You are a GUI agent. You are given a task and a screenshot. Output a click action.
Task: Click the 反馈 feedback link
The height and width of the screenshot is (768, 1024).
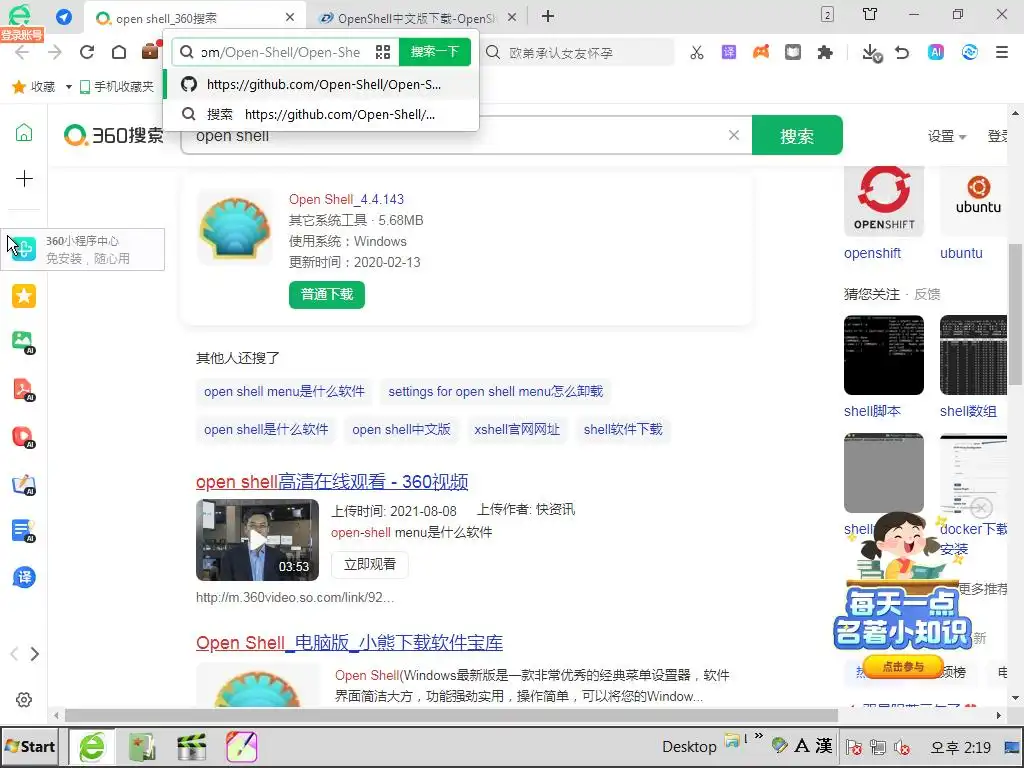pos(927,295)
